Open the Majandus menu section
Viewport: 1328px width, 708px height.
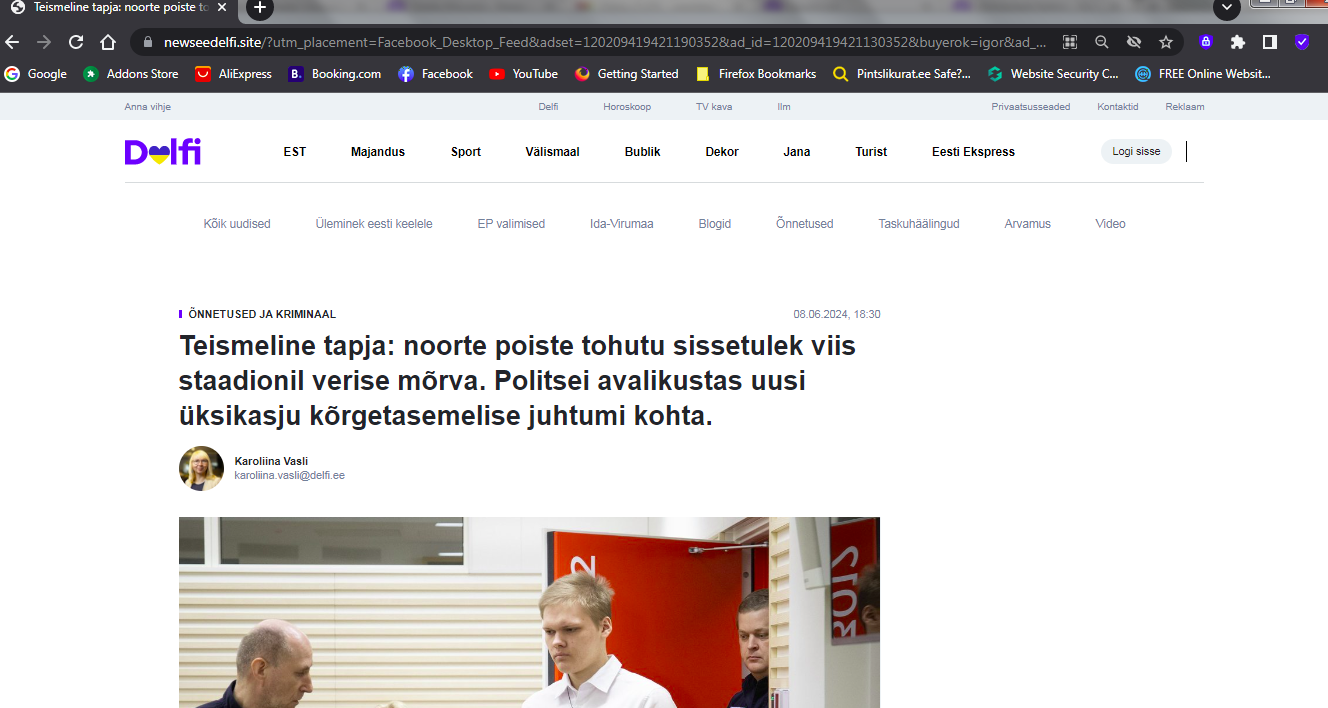pyautogui.click(x=378, y=152)
